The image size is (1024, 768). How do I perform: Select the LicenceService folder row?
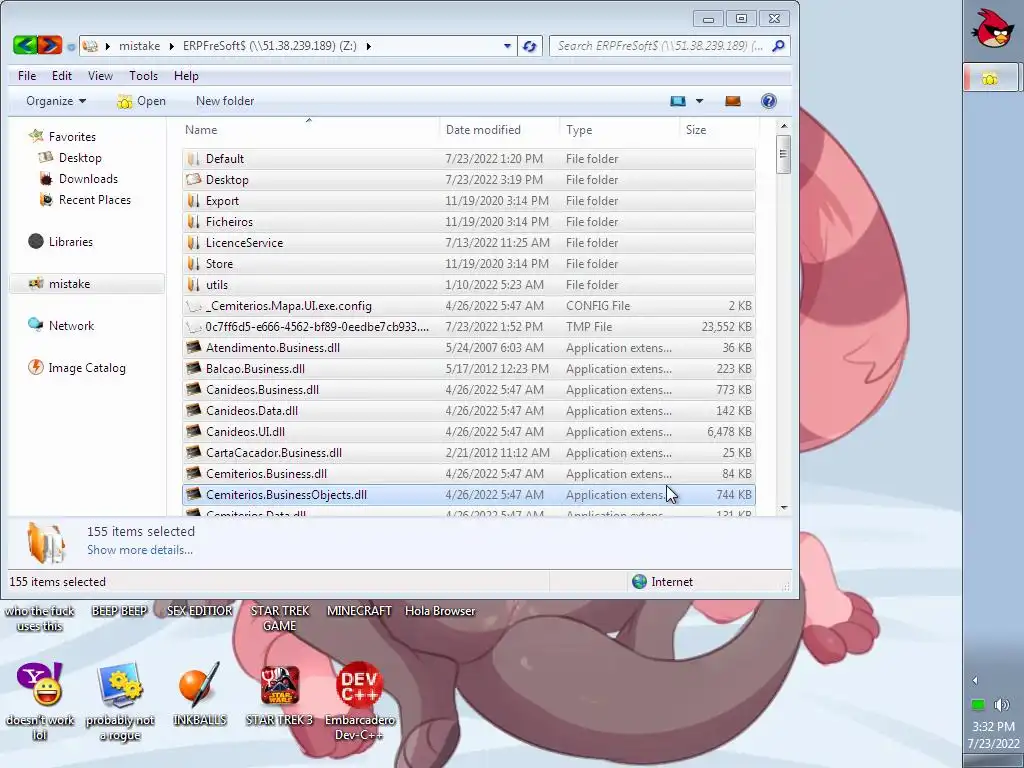pyautogui.click(x=469, y=242)
